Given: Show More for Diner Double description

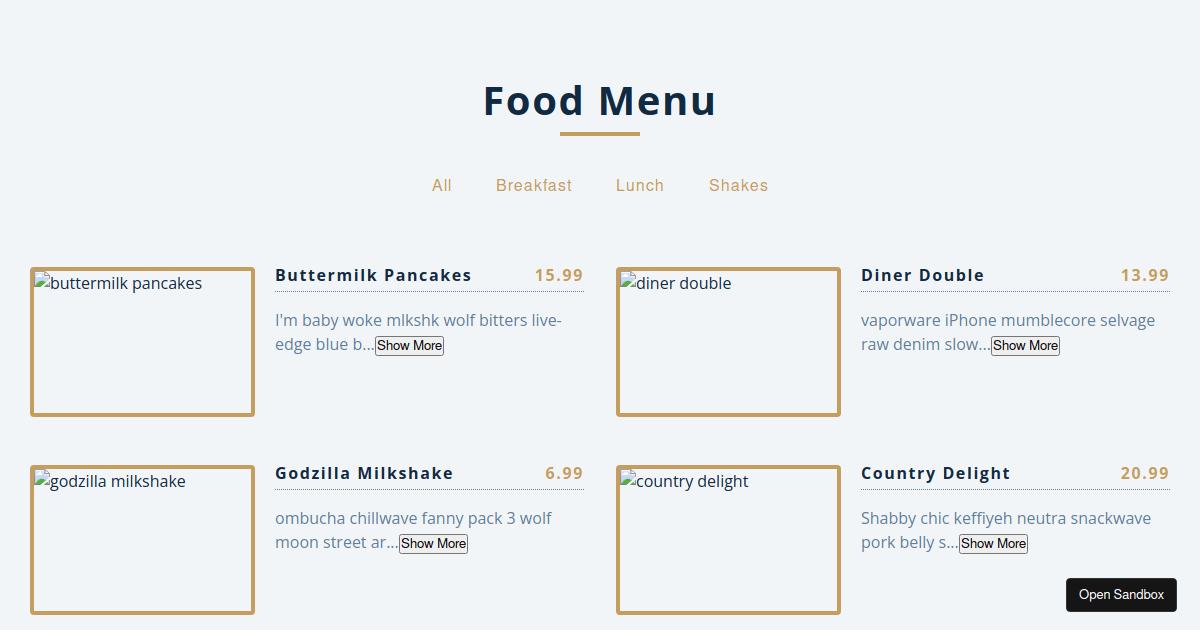Looking at the screenshot, I should [1025, 345].
